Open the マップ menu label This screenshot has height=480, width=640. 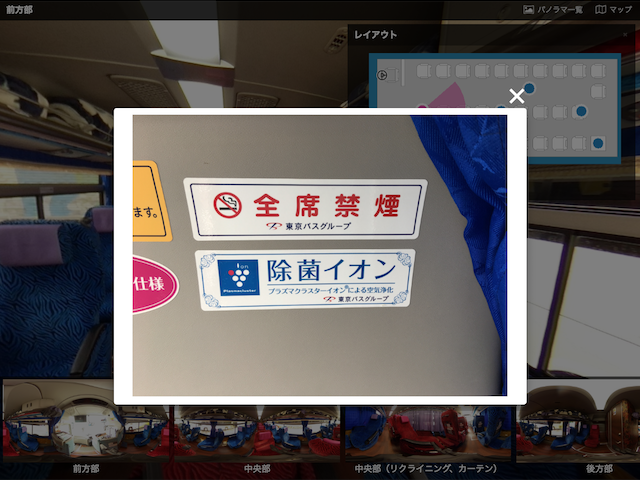[x=621, y=9]
